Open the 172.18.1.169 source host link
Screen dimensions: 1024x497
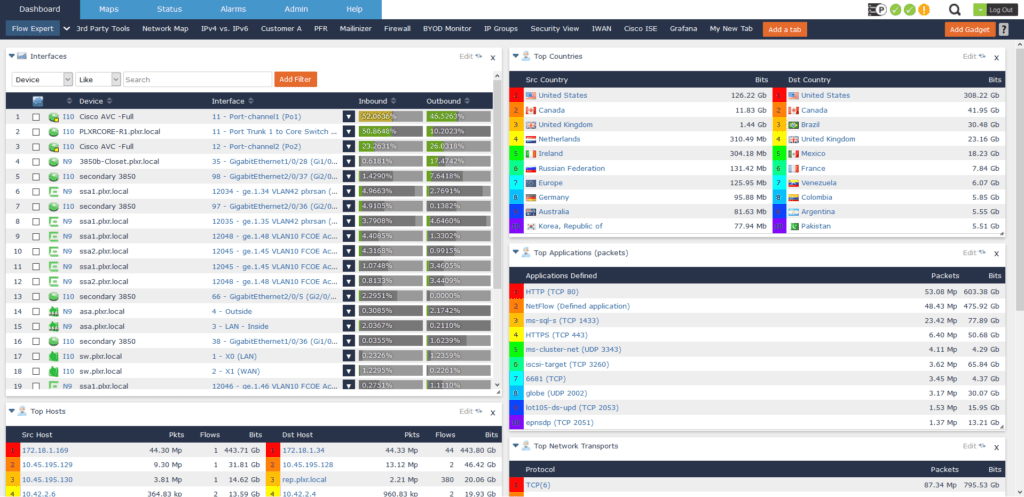pyautogui.click(x=44, y=450)
